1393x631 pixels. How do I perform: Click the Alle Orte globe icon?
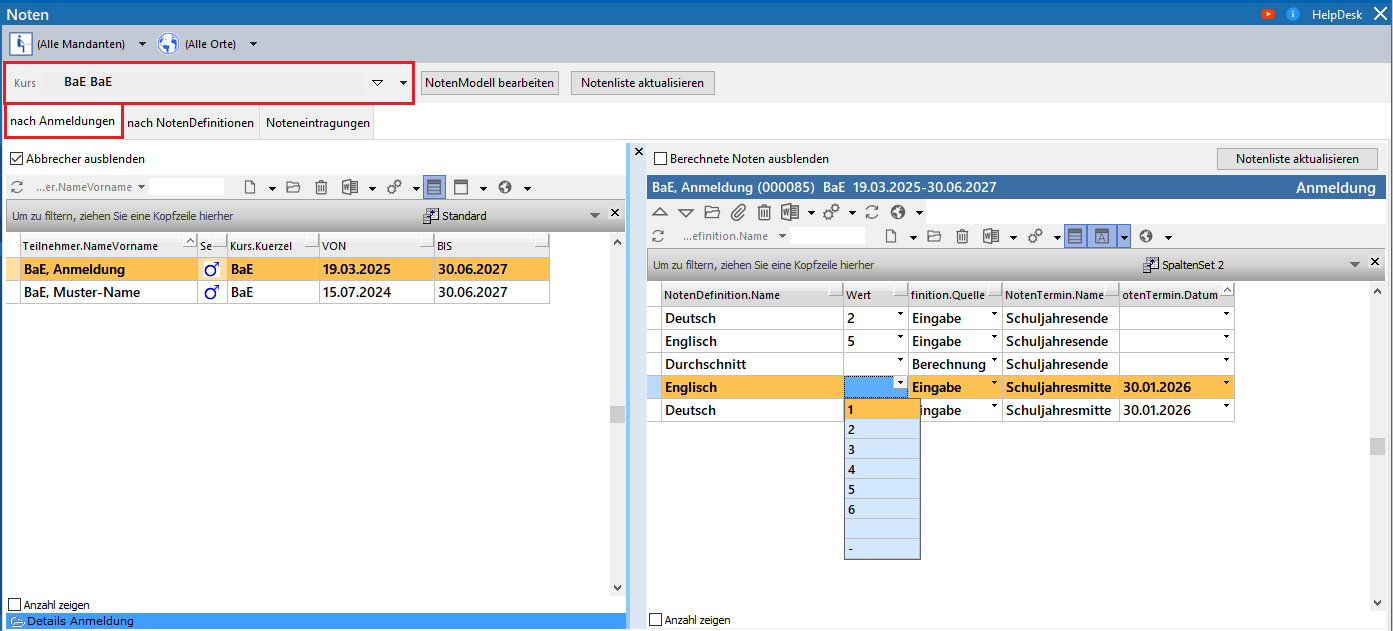[168, 44]
